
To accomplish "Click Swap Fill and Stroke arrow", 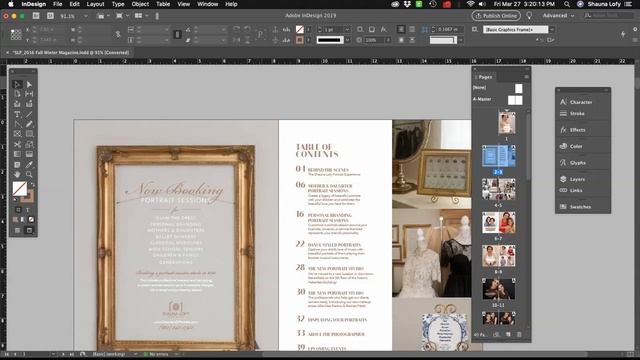I will 33,184.
